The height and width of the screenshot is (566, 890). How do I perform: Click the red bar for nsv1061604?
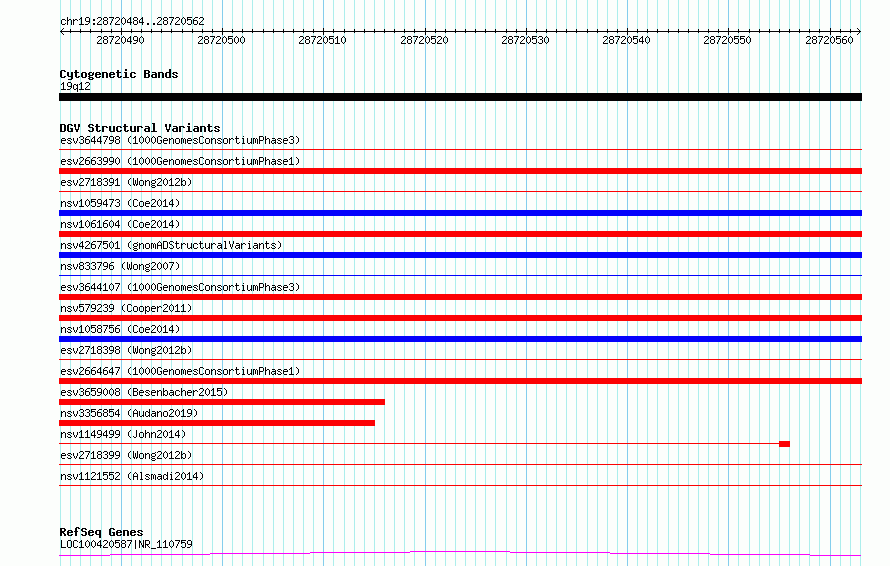[x=460, y=234]
